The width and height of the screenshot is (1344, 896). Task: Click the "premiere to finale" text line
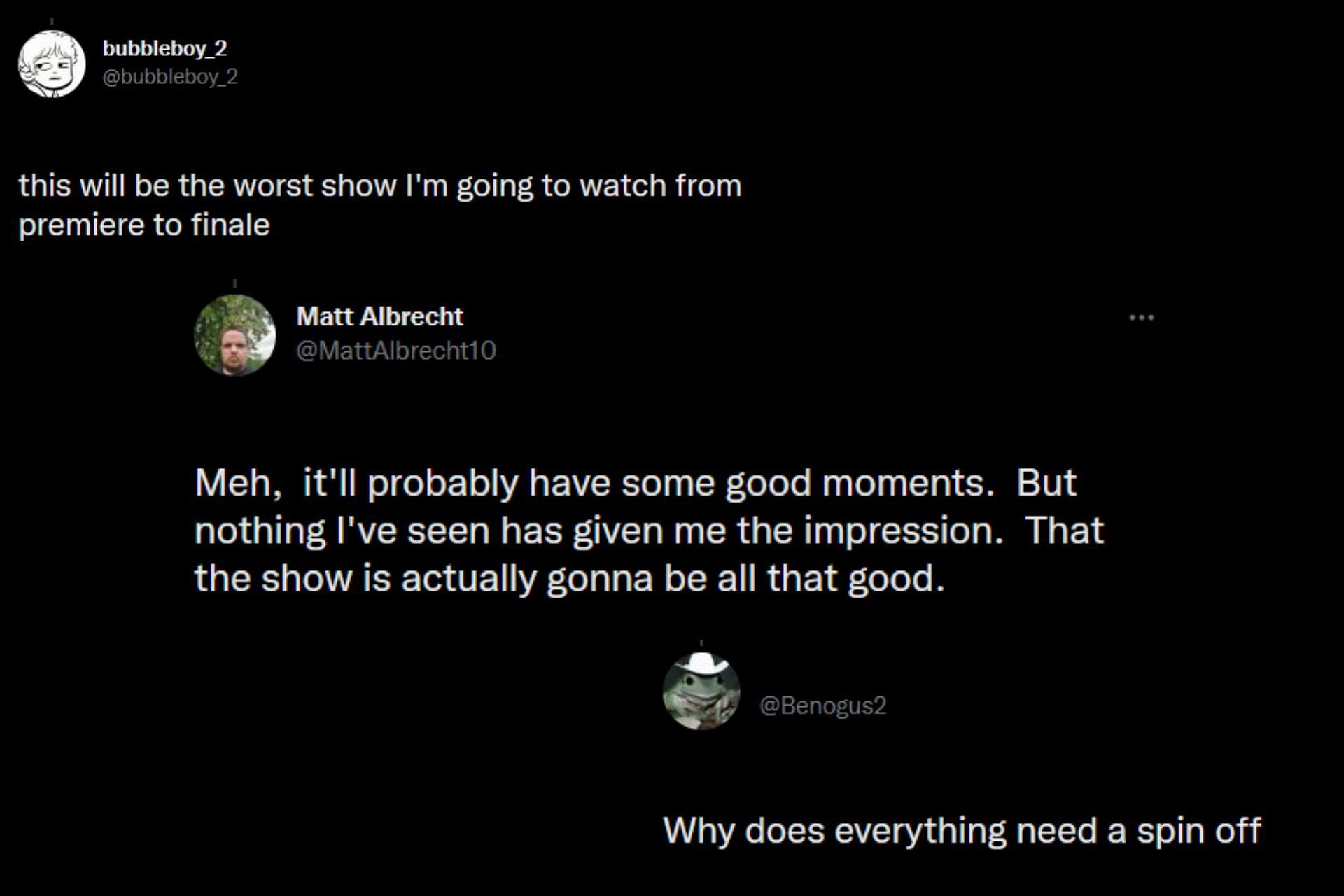point(144,225)
